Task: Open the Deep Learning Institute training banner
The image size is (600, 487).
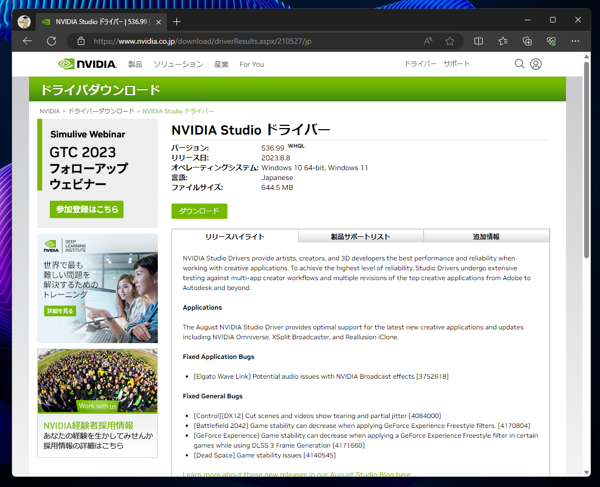Action: point(98,288)
